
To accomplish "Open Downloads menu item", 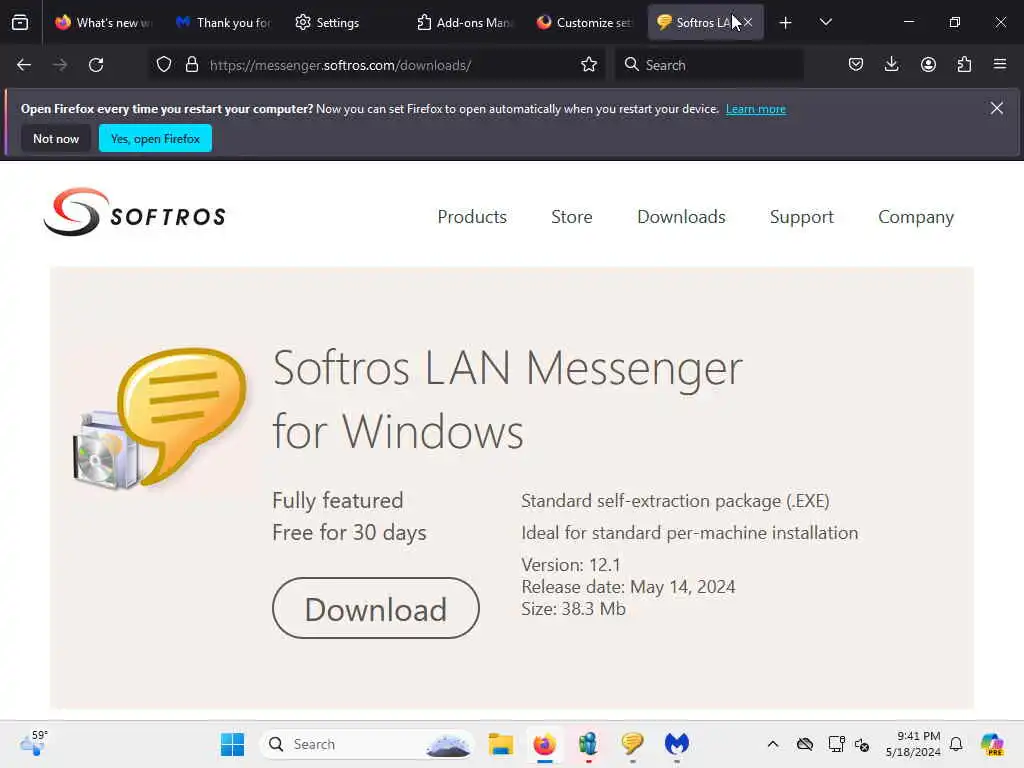I will [681, 217].
